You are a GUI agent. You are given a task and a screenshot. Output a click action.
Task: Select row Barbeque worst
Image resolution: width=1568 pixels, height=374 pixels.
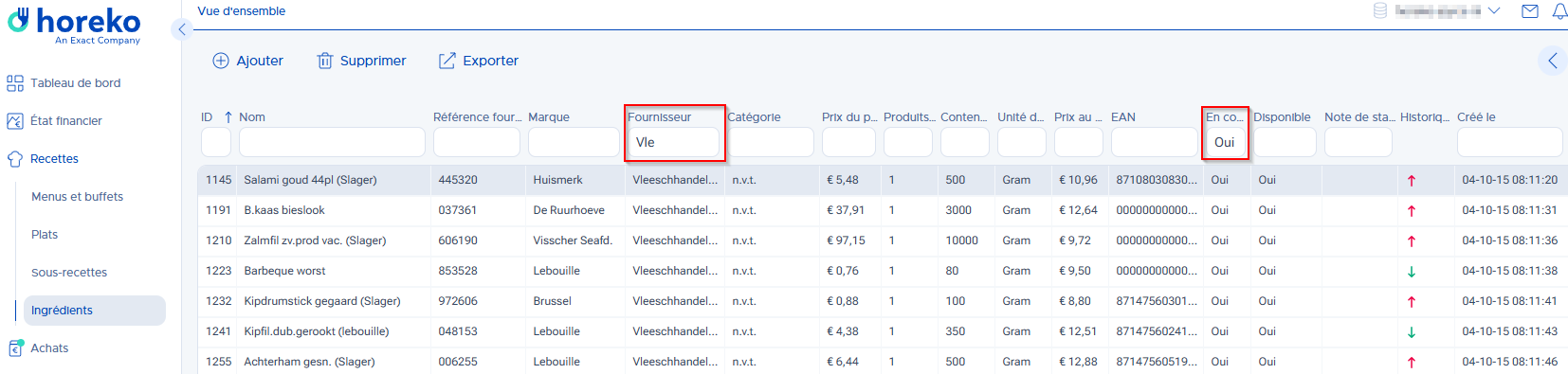tap(883, 271)
